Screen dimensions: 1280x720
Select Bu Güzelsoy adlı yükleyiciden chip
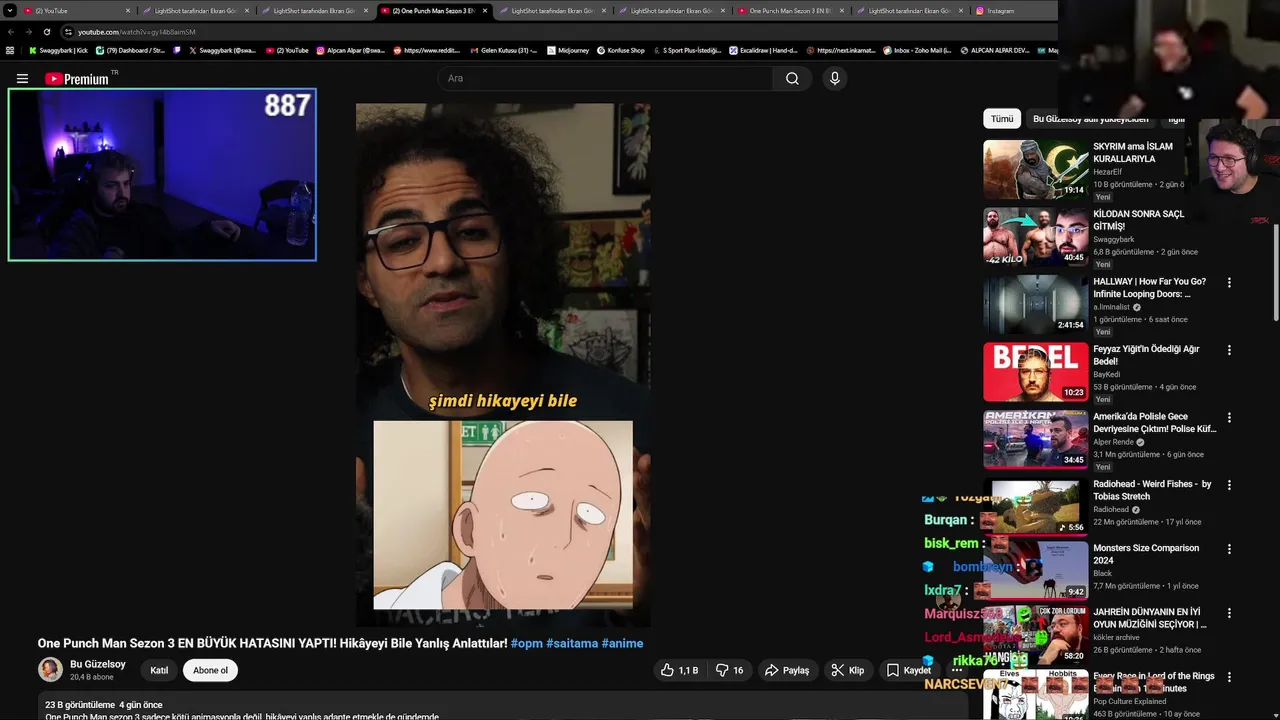pos(1090,119)
